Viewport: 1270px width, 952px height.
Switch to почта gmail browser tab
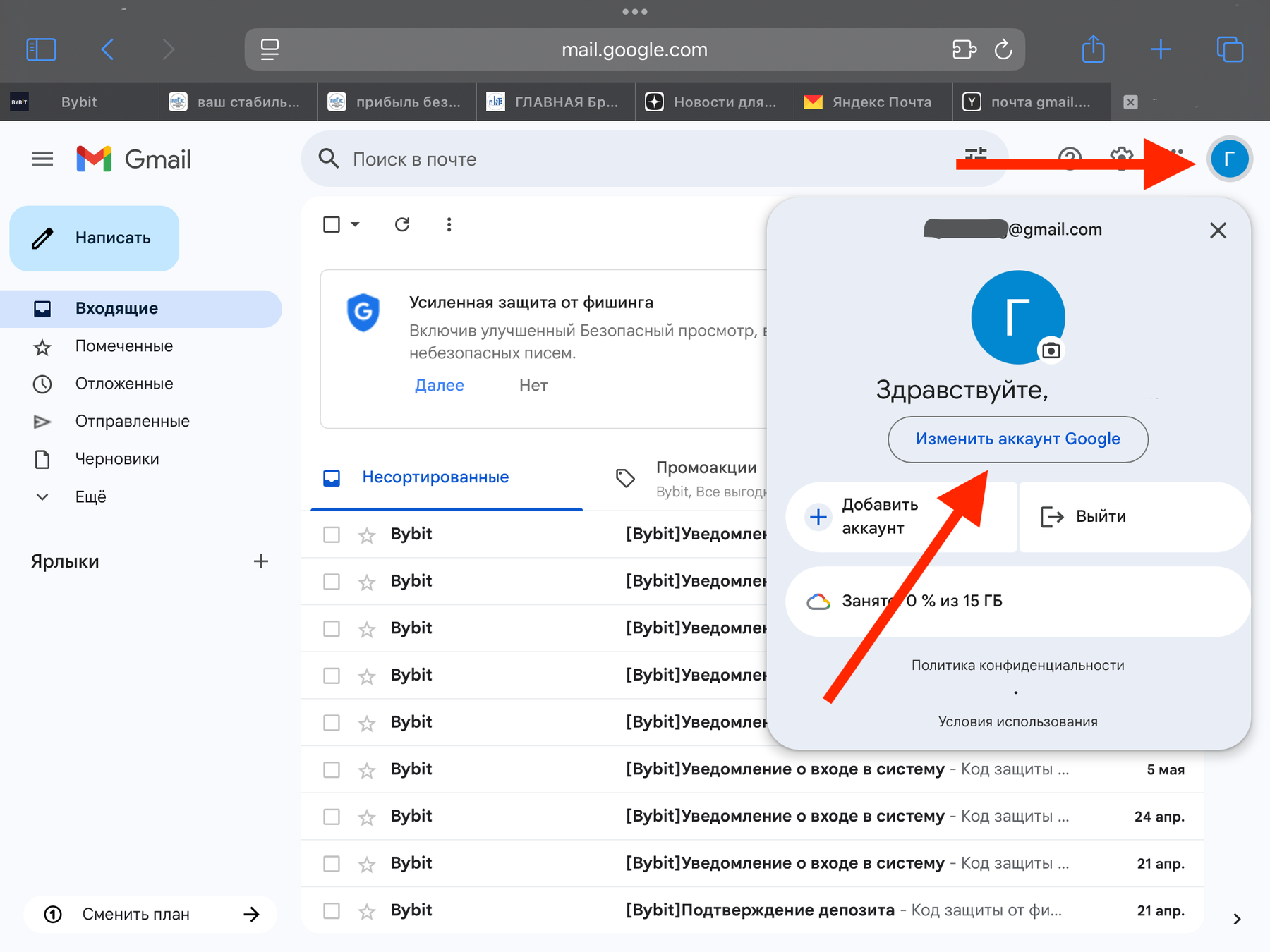[1032, 102]
